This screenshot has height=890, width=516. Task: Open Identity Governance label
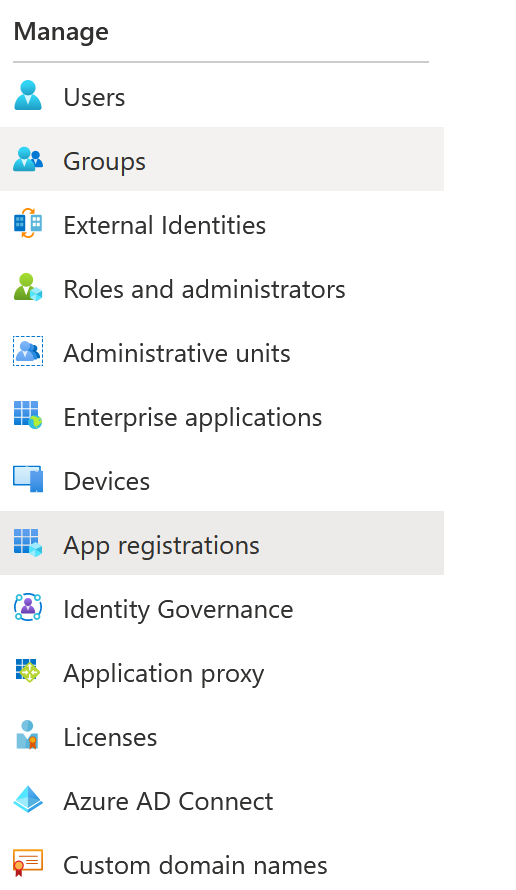coord(178,610)
